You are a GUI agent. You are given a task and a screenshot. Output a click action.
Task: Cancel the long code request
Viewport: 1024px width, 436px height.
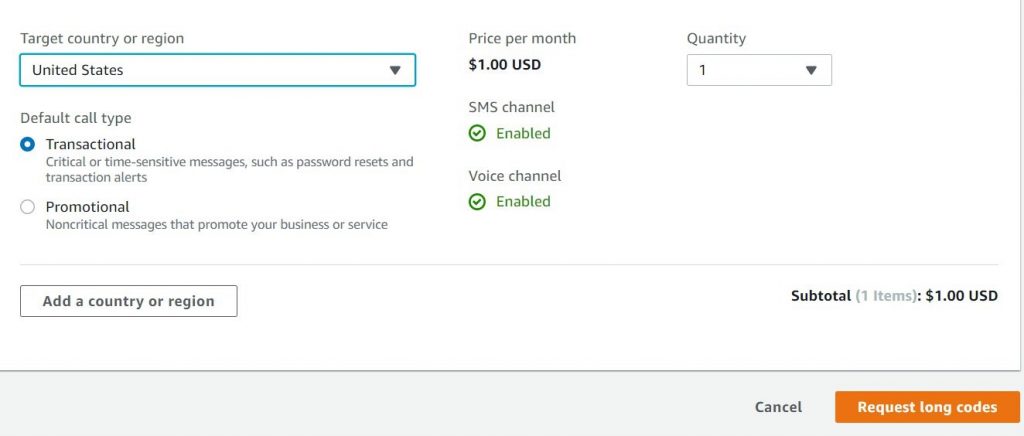point(778,407)
